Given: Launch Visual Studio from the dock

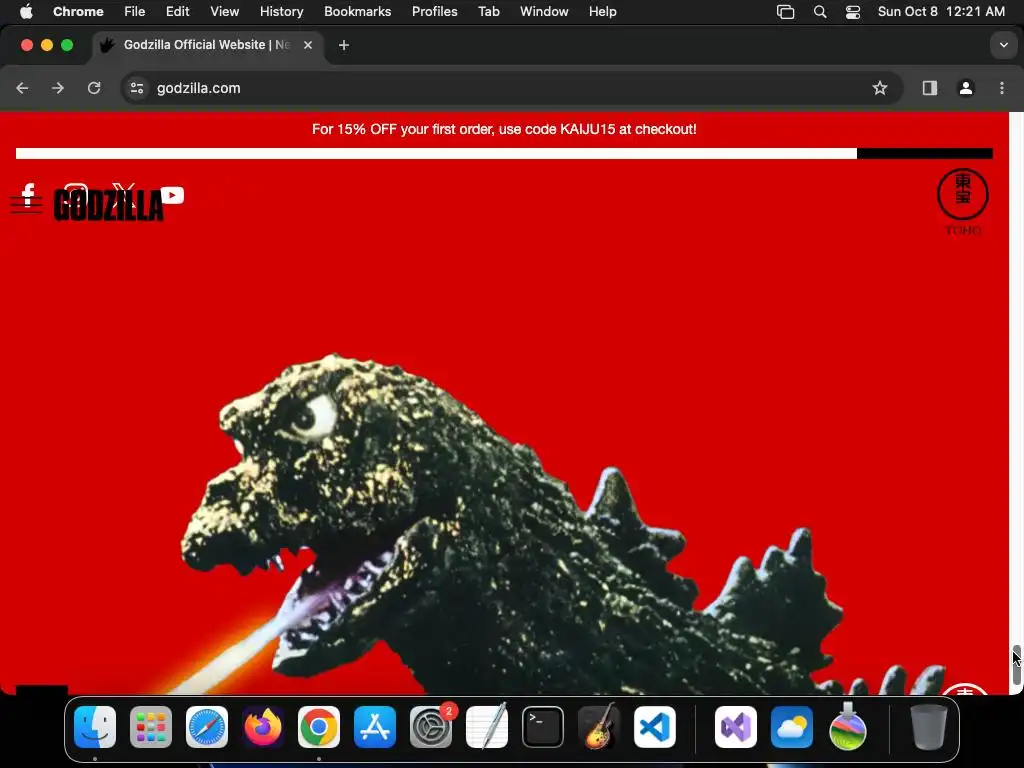Looking at the screenshot, I should (736, 727).
